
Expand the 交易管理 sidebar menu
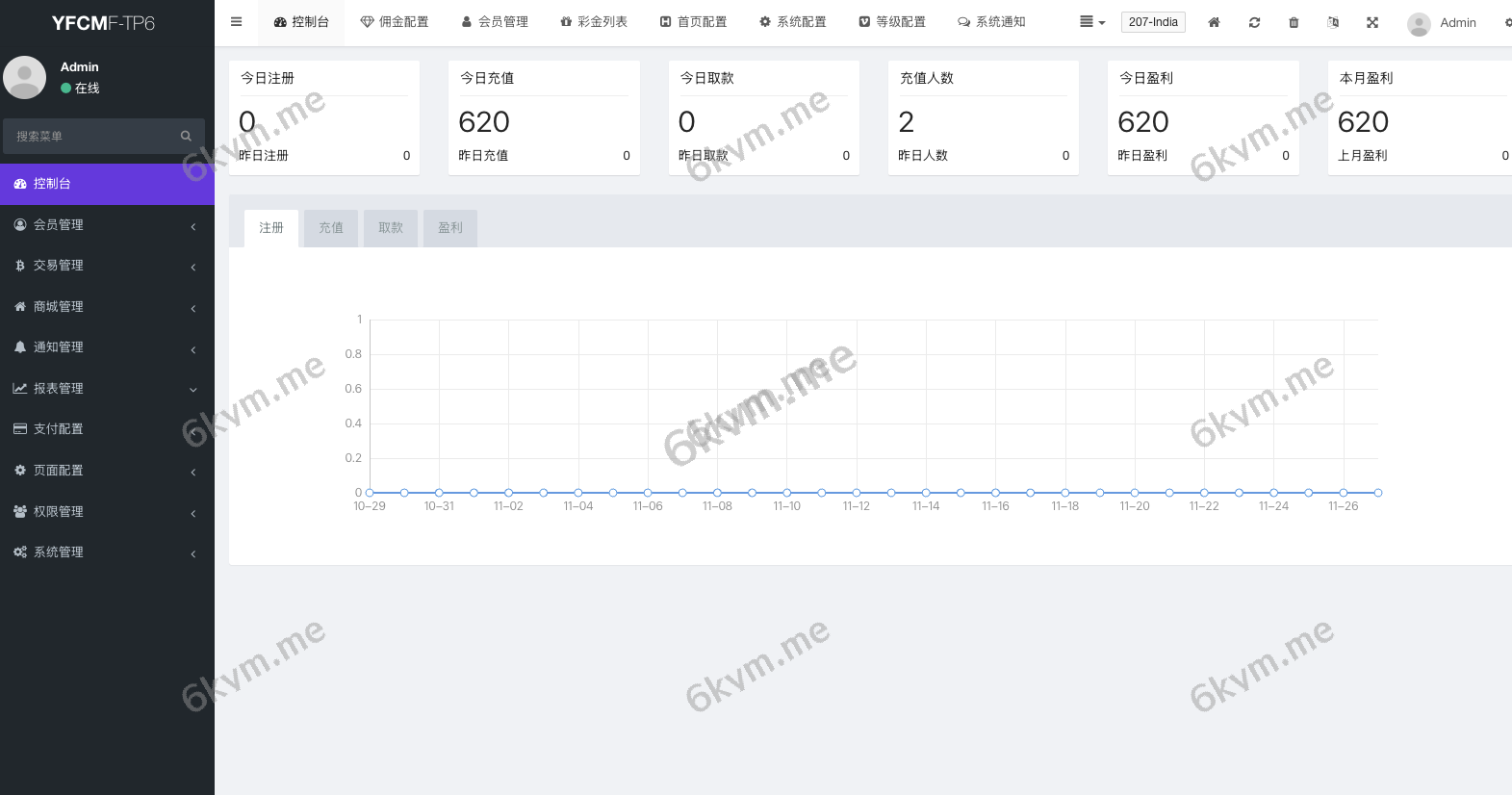point(106,266)
